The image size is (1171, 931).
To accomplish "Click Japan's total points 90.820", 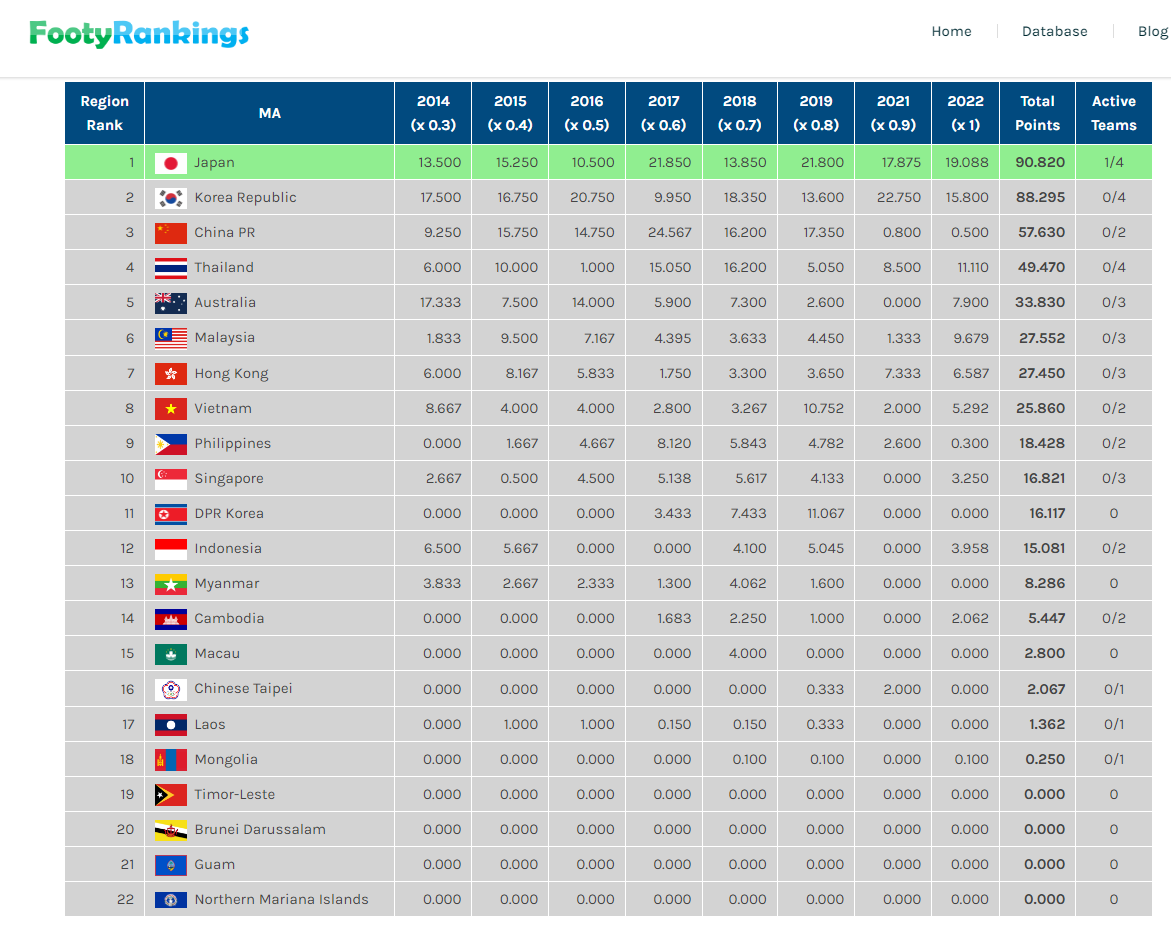I will [x=1040, y=163].
